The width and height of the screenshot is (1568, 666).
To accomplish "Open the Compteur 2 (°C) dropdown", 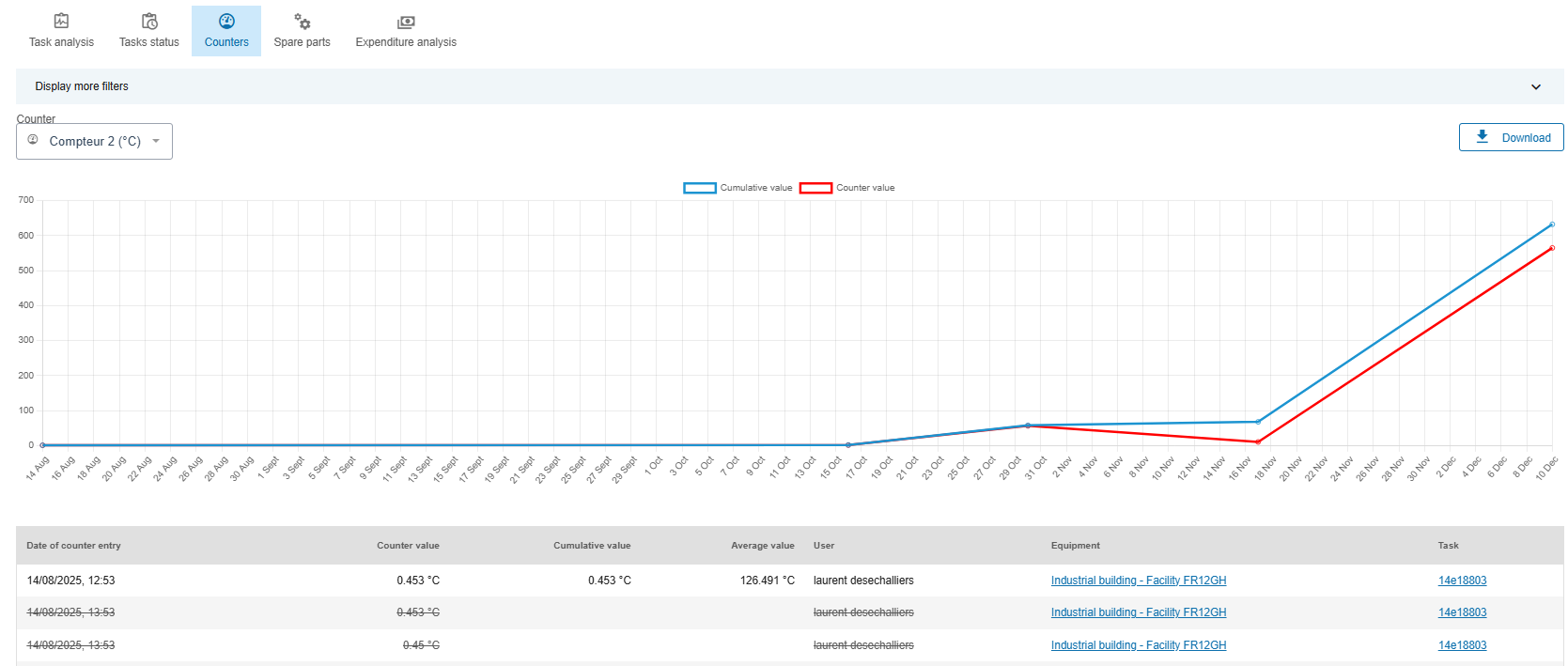I will point(95,141).
